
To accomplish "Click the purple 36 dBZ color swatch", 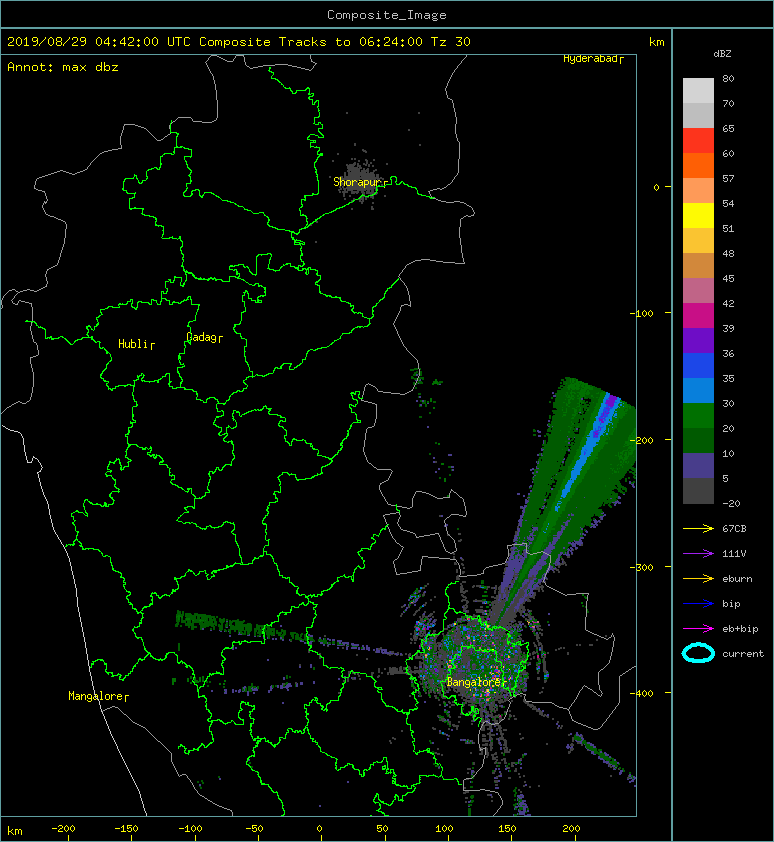I will [698, 340].
